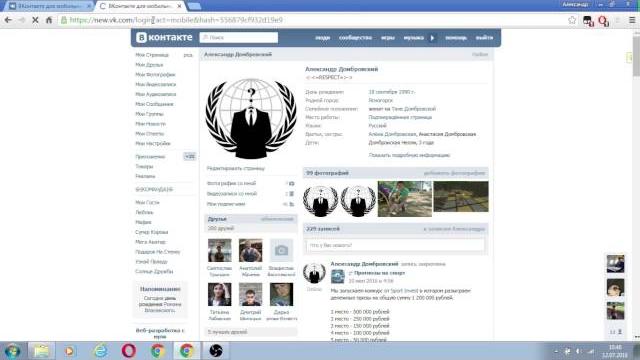Open the 'помощь' header link
This screenshot has height=360, width=640.
click(x=456, y=38)
